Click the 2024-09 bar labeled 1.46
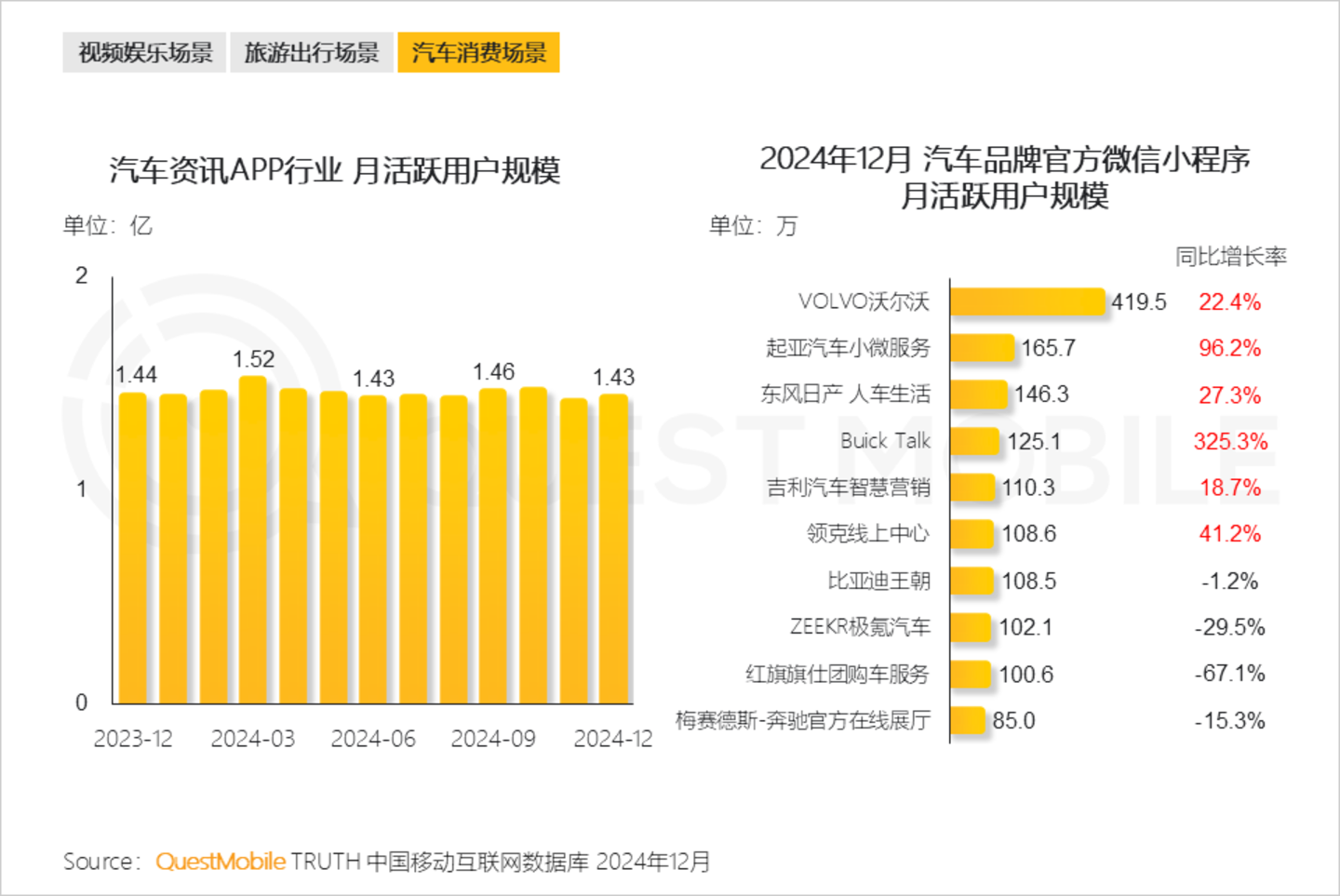 pos(493,546)
